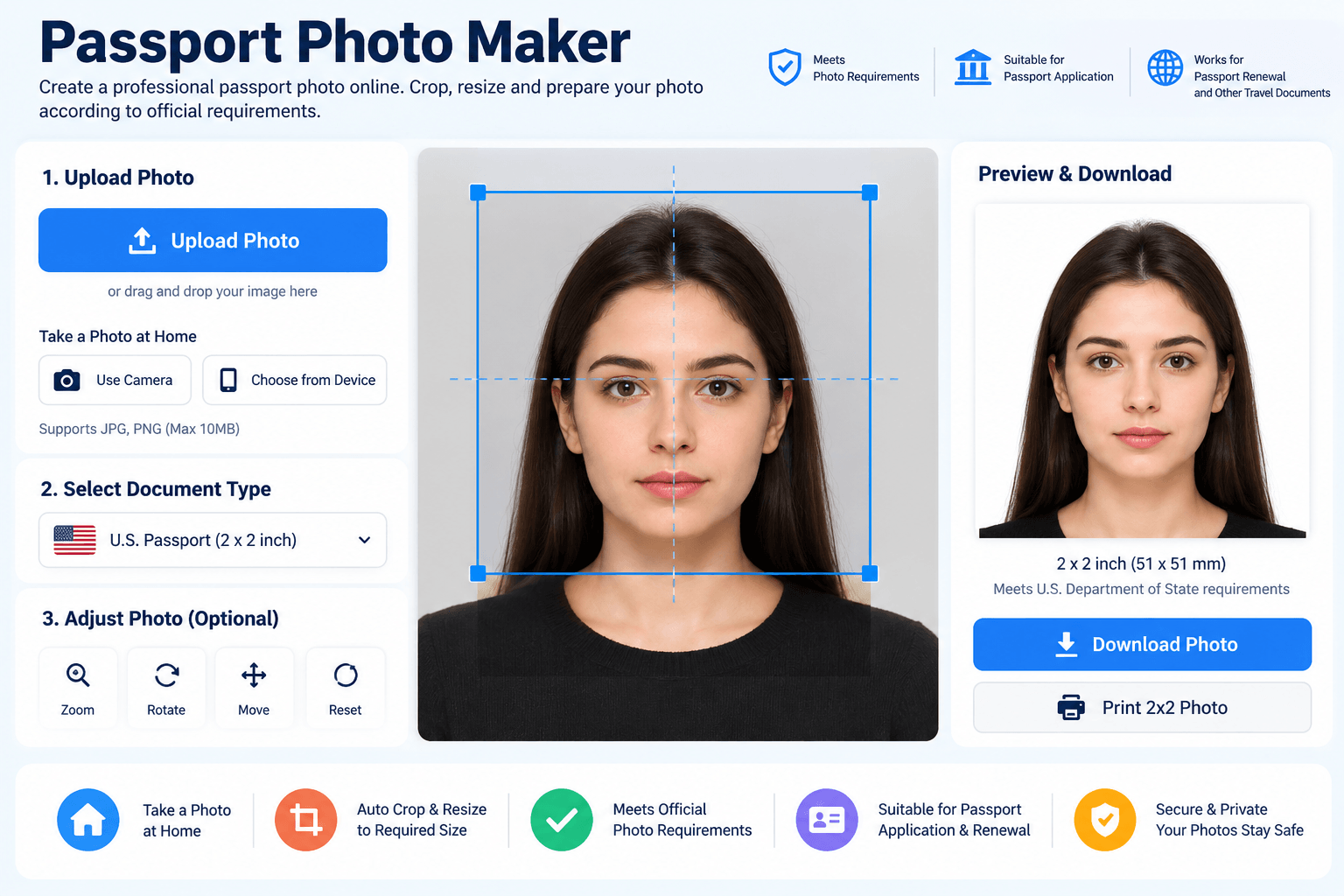Screen dimensions: 1344x896
Task: Click 'Meets U.S. Department of State requirements'
Action: click(1141, 589)
